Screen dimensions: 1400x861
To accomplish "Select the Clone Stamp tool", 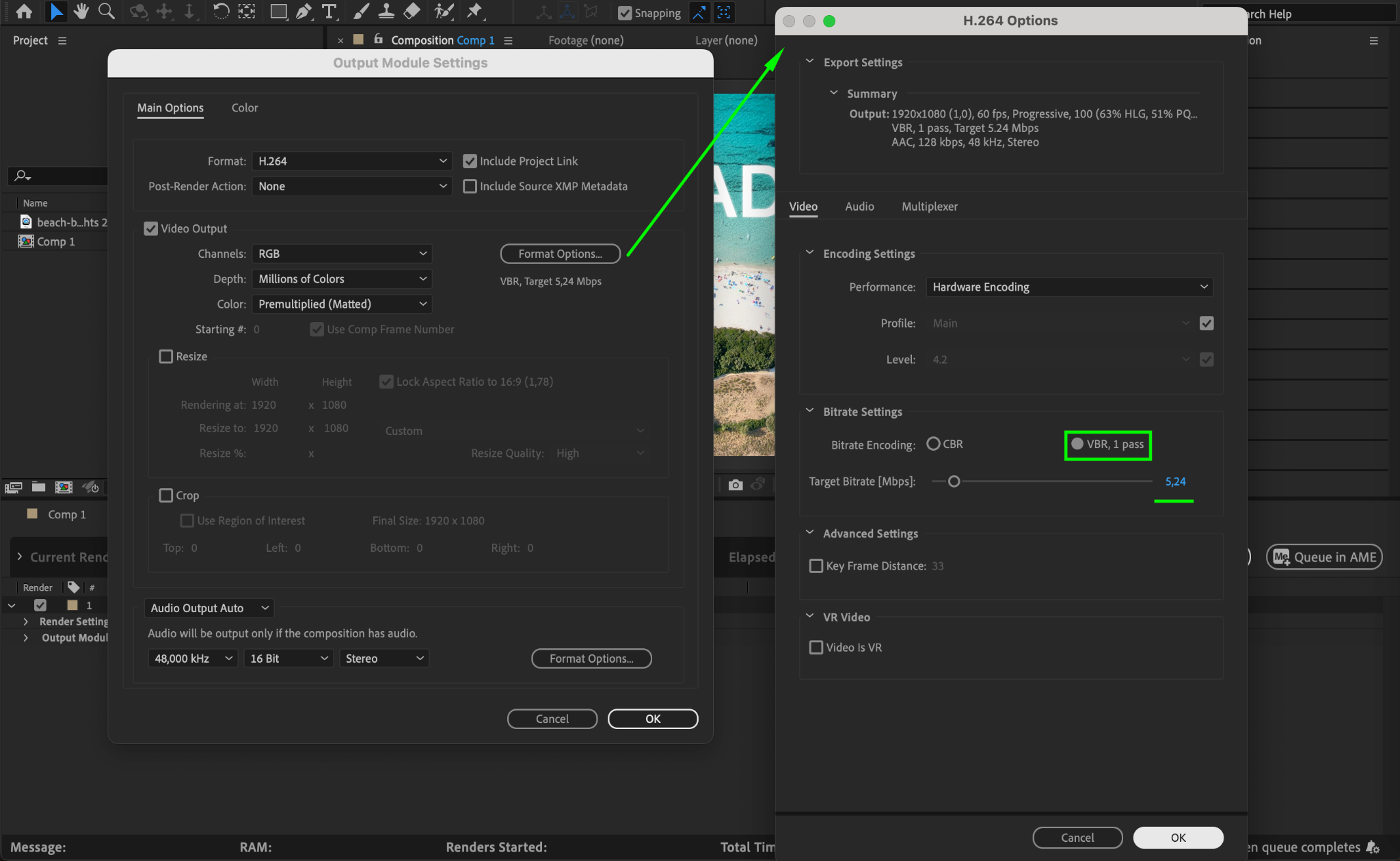I will coord(386,11).
